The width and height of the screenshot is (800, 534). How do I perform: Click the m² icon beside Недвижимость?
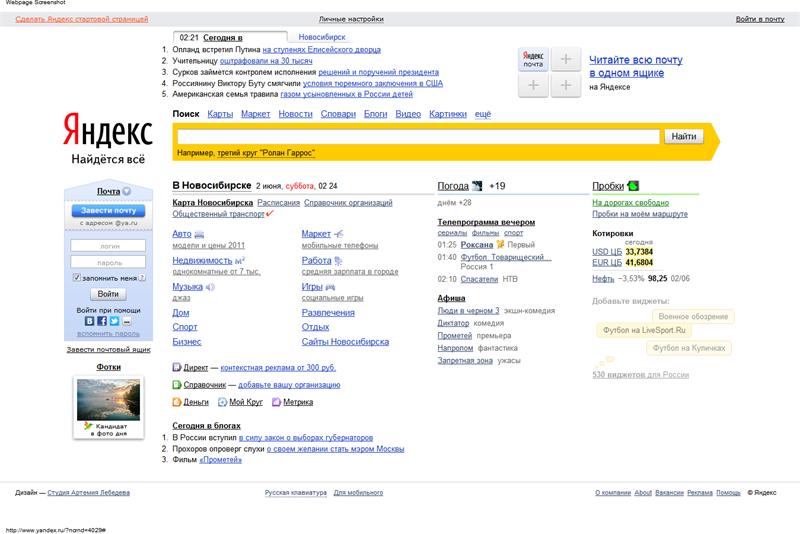[x=240, y=260]
